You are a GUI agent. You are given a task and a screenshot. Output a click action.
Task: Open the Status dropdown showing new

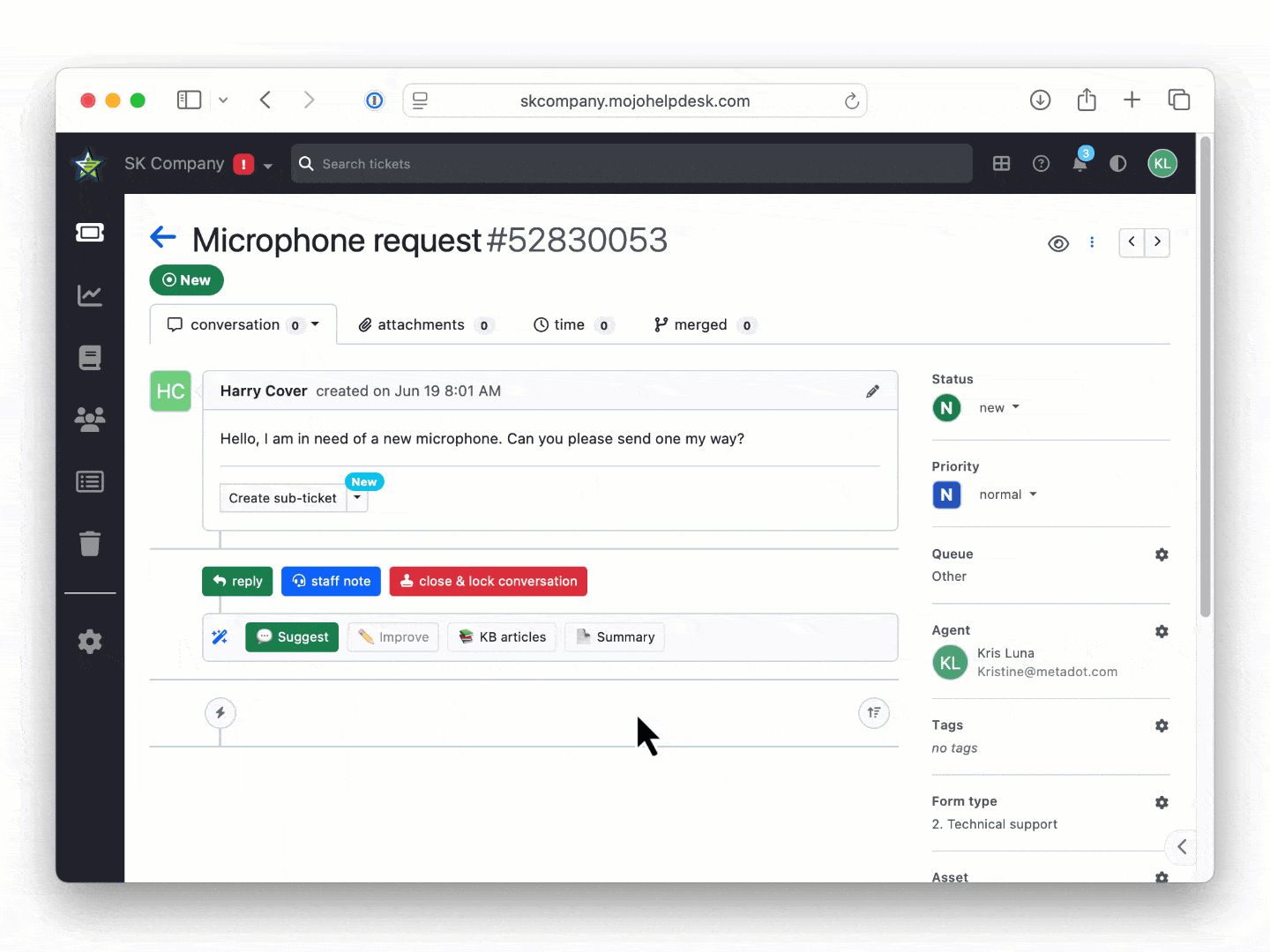[x=997, y=407]
